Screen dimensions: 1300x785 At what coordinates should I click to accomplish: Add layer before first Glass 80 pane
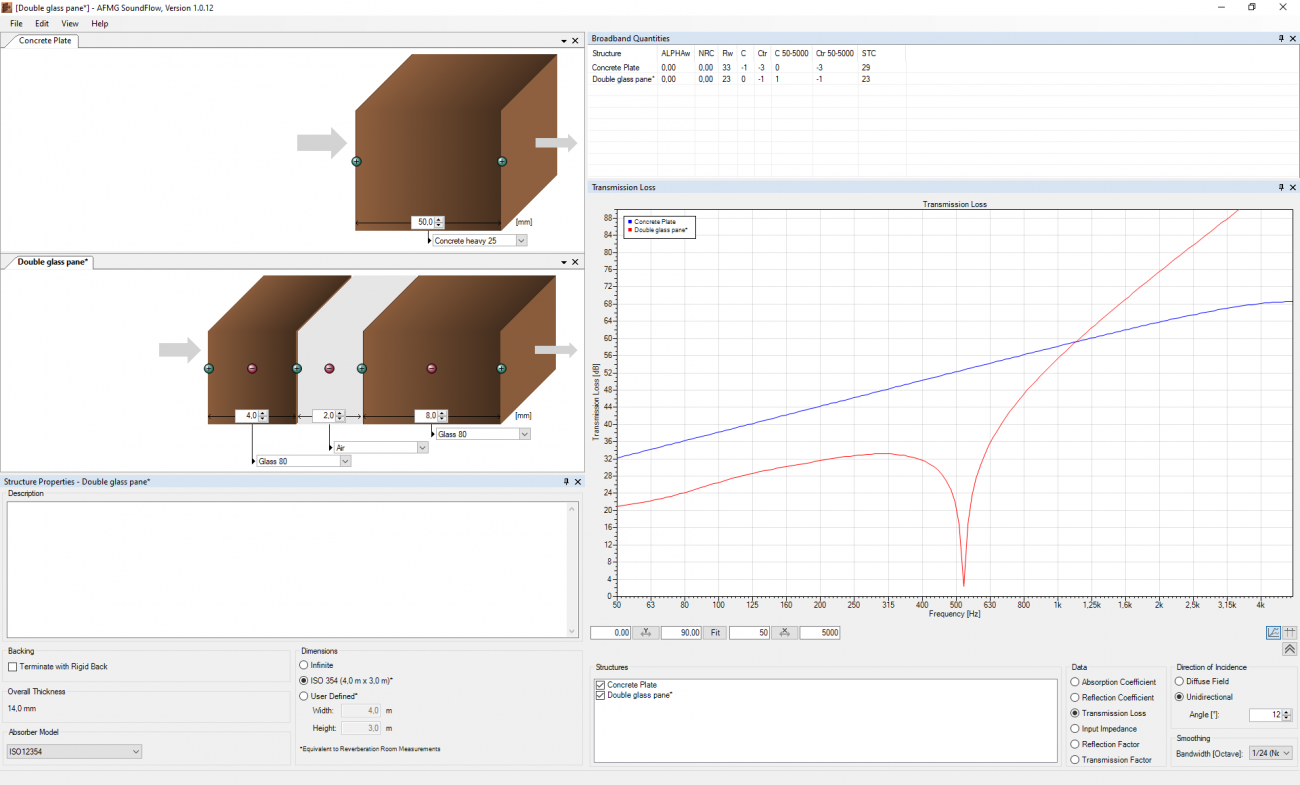[209, 368]
